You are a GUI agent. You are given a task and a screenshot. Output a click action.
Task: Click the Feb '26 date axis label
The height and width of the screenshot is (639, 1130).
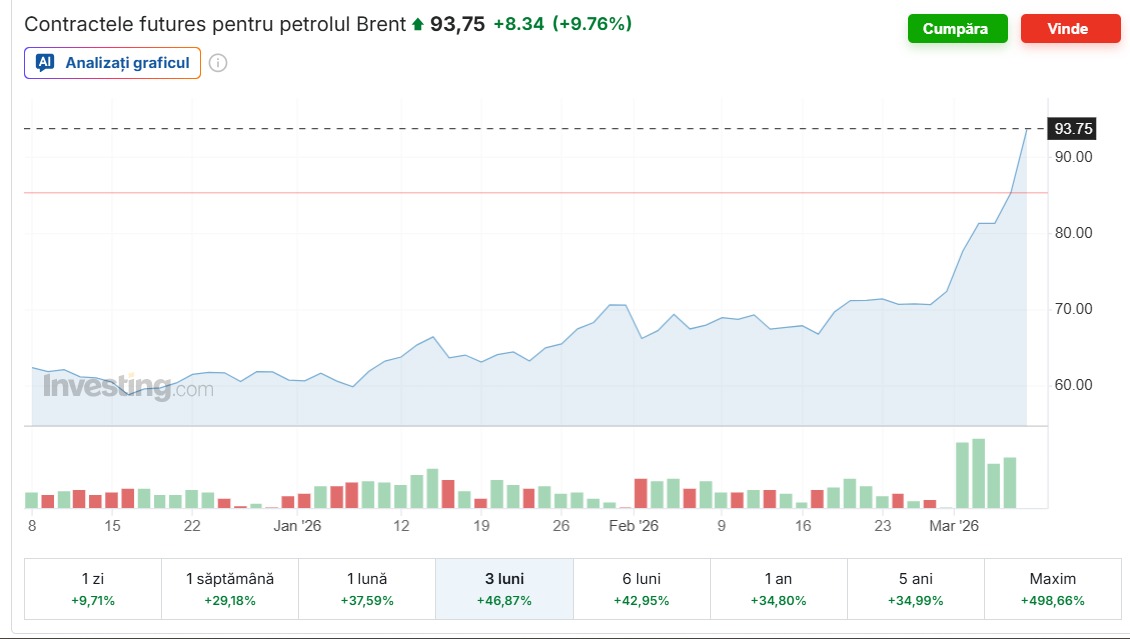(634, 525)
